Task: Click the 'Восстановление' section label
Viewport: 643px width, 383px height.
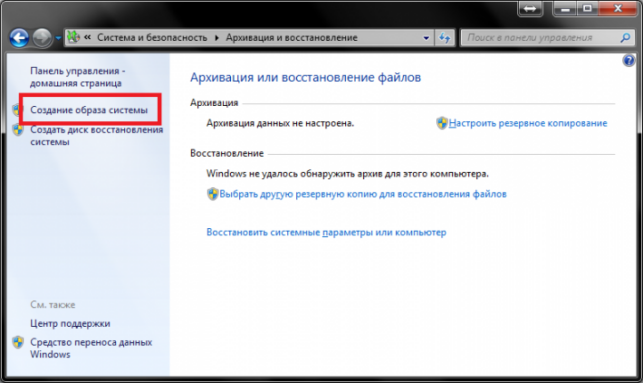Action: click(x=227, y=153)
